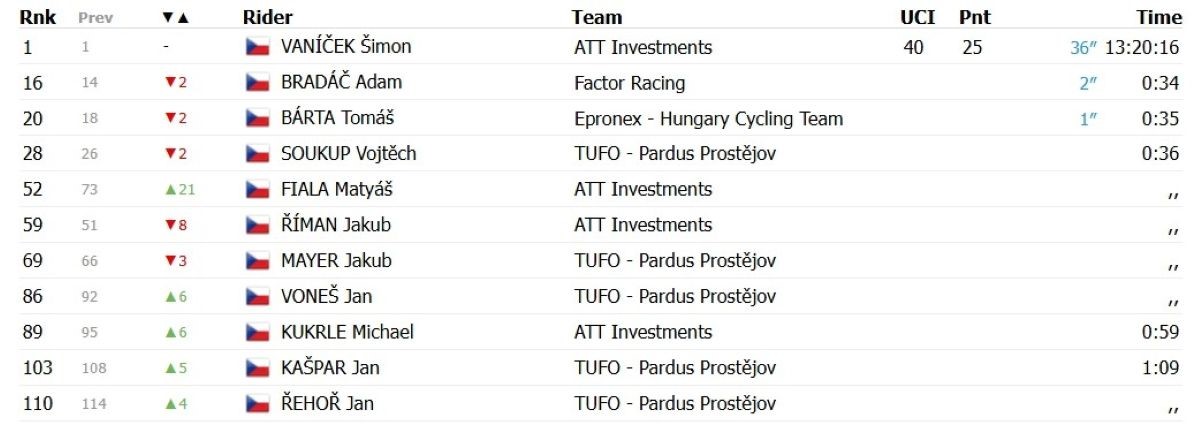Click the flag icon next to ŘEHOŘ Jan

257,404
